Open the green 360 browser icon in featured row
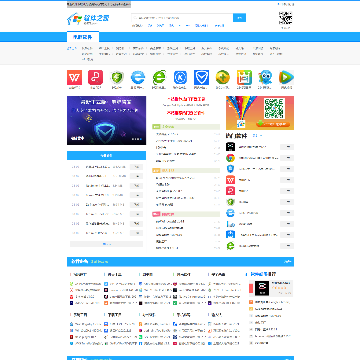Image resolution: width=360 pixels, height=360 pixels. pos(159,77)
